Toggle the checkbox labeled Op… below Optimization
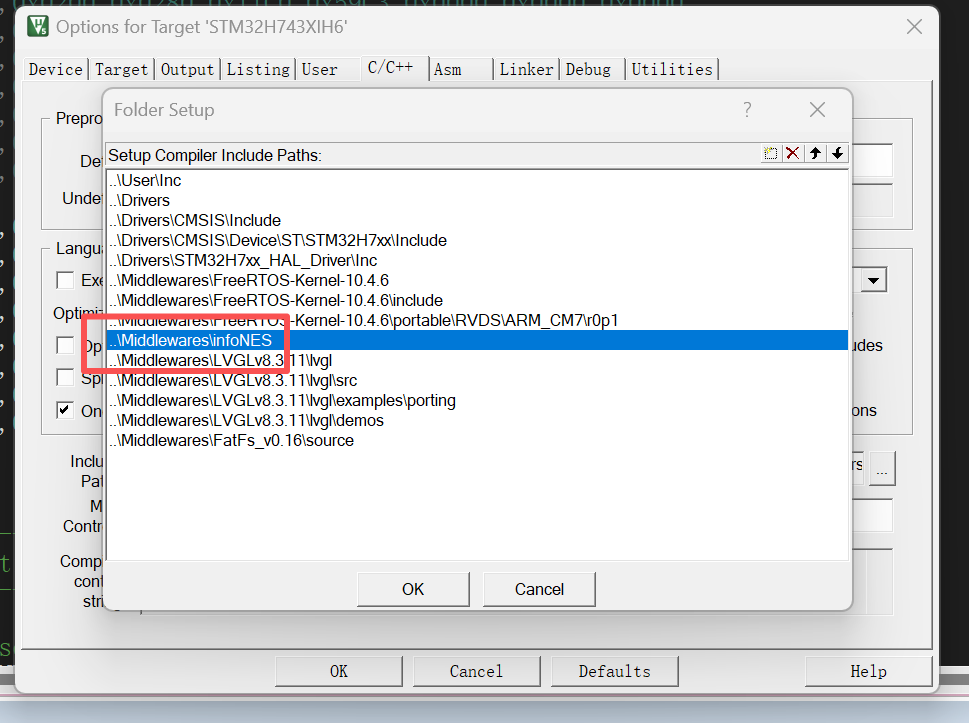969x723 pixels. (x=65, y=345)
